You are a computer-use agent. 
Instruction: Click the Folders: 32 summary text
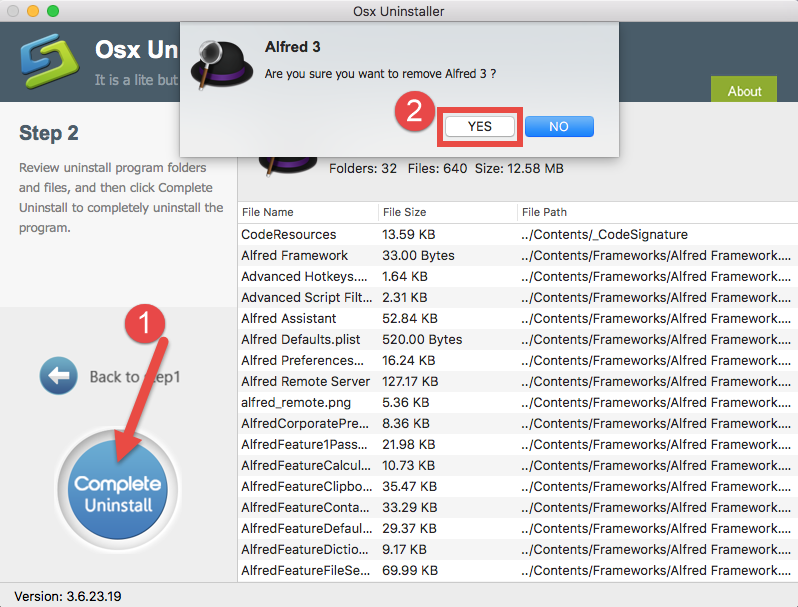coord(362,168)
